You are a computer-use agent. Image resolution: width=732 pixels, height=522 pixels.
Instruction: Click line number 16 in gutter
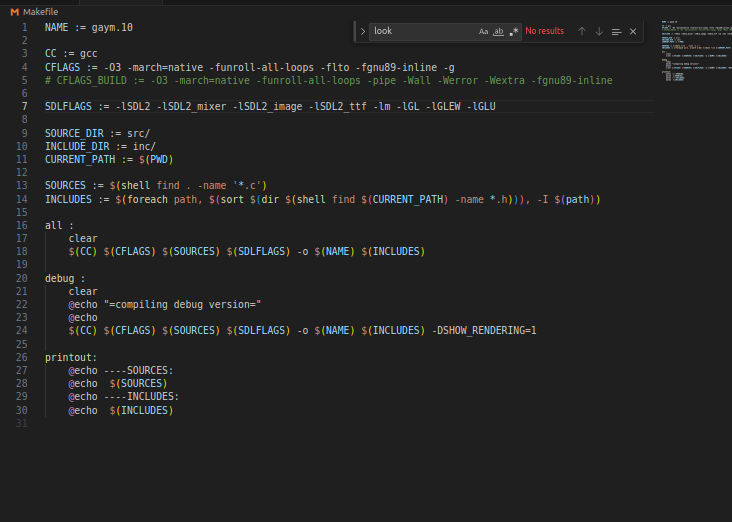pyautogui.click(x=22, y=226)
